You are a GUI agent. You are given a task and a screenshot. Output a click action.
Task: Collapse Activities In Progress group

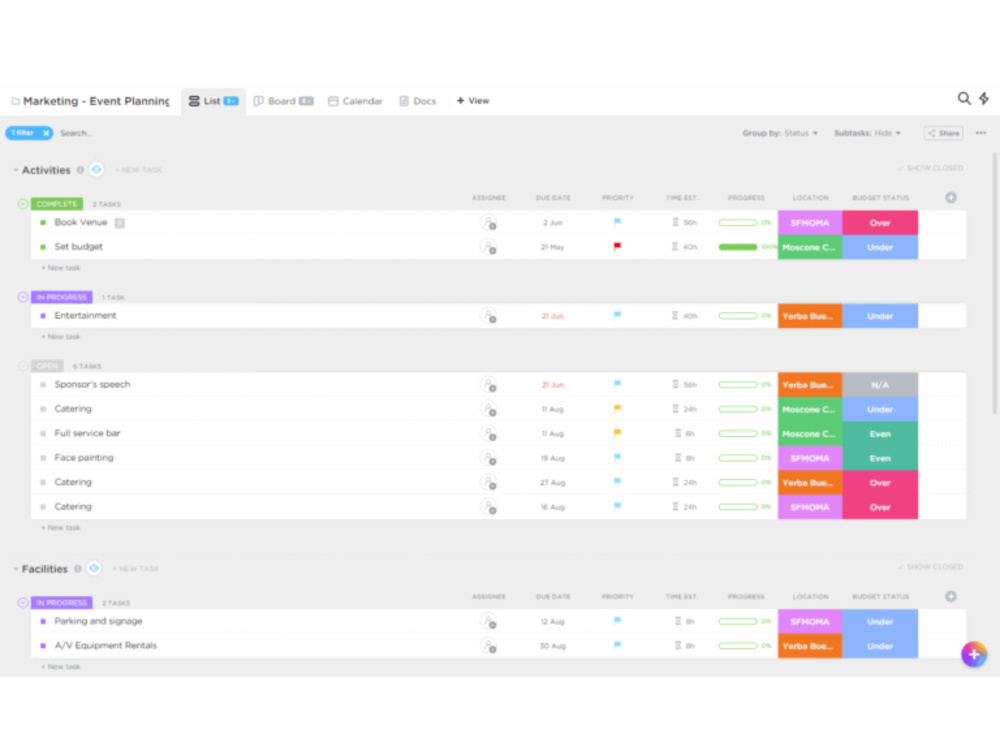point(23,297)
